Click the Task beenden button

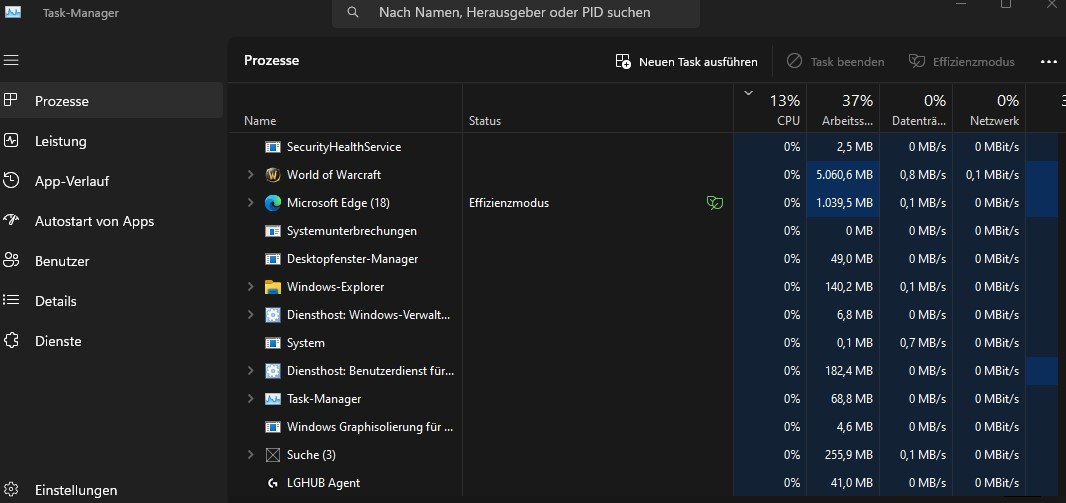click(x=836, y=62)
